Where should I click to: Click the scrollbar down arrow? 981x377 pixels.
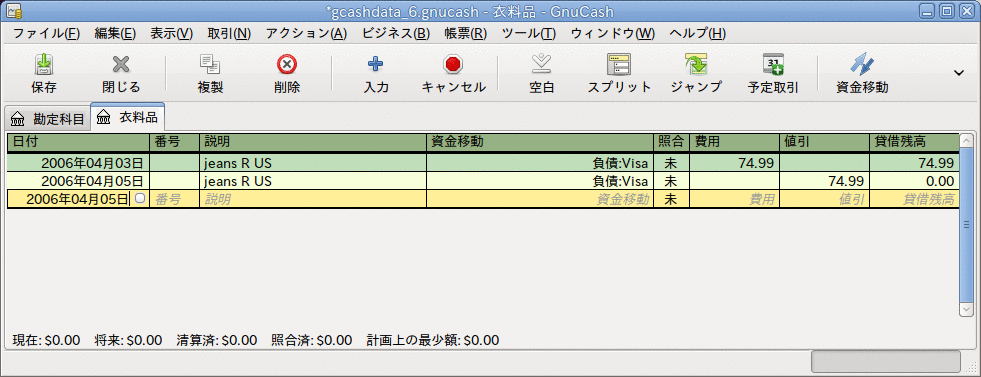pos(966,309)
